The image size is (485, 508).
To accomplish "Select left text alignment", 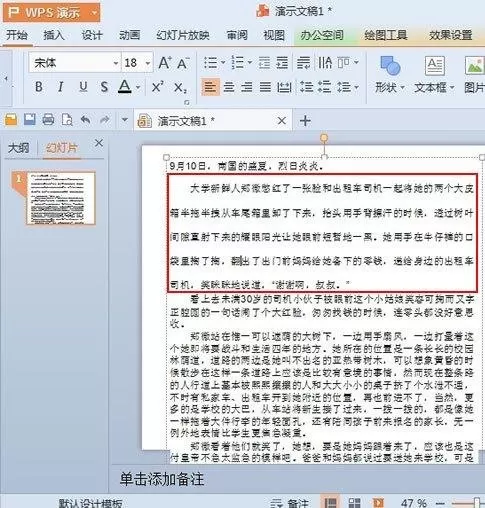I will (x=210, y=87).
